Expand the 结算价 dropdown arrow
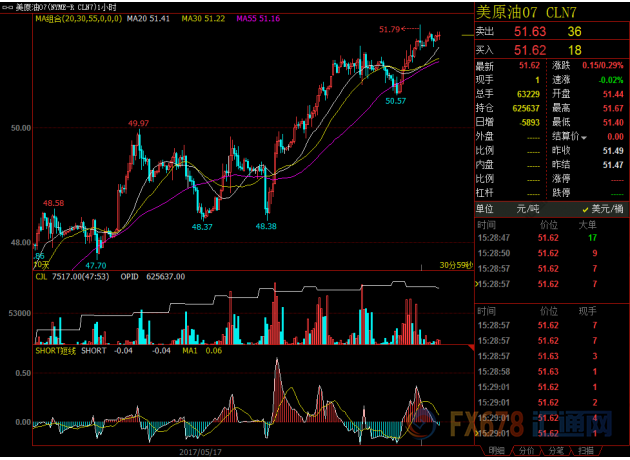This screenshot has width=630, height=460. [x=584, y=136]
